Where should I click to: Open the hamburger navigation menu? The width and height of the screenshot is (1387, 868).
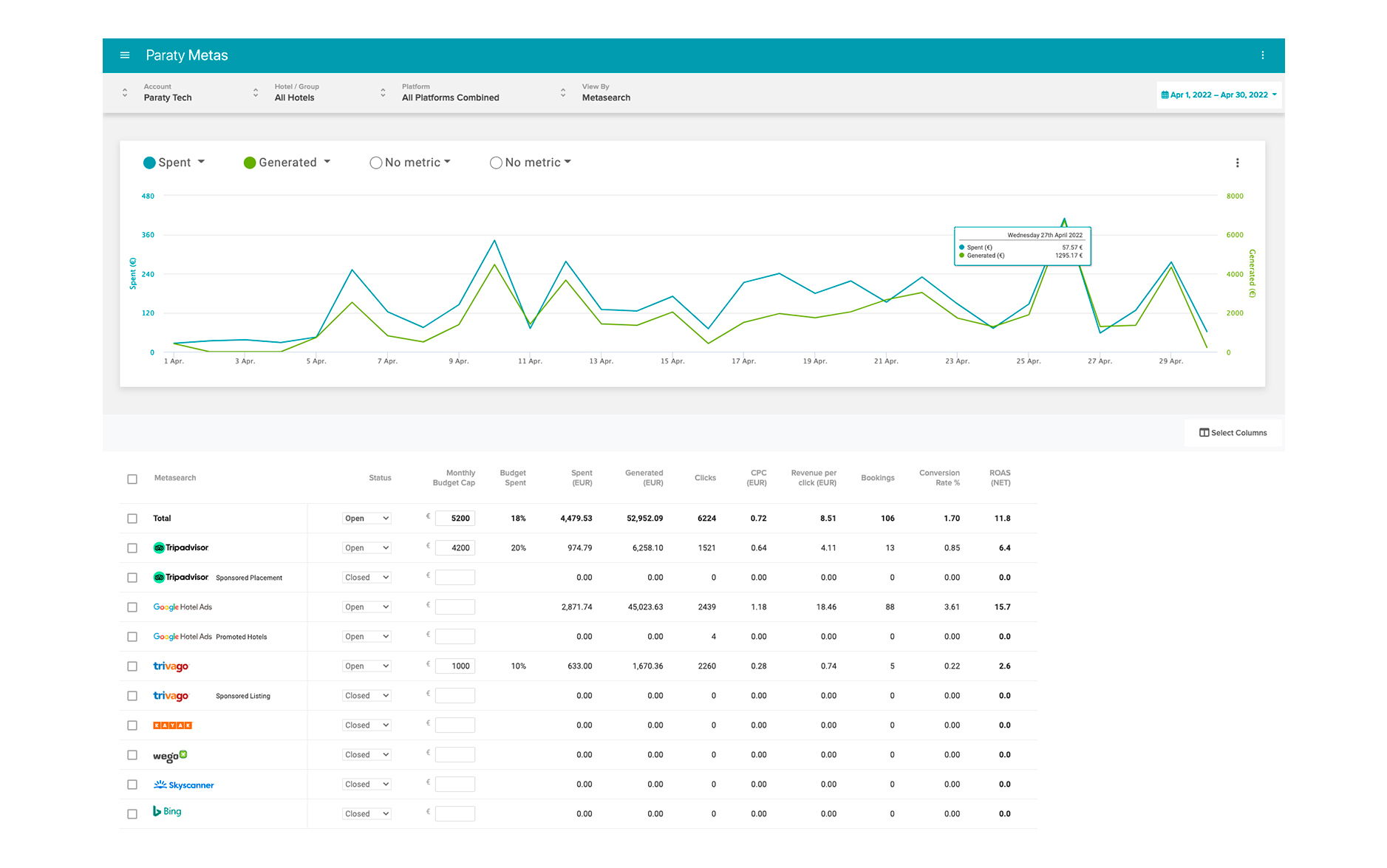125,55
